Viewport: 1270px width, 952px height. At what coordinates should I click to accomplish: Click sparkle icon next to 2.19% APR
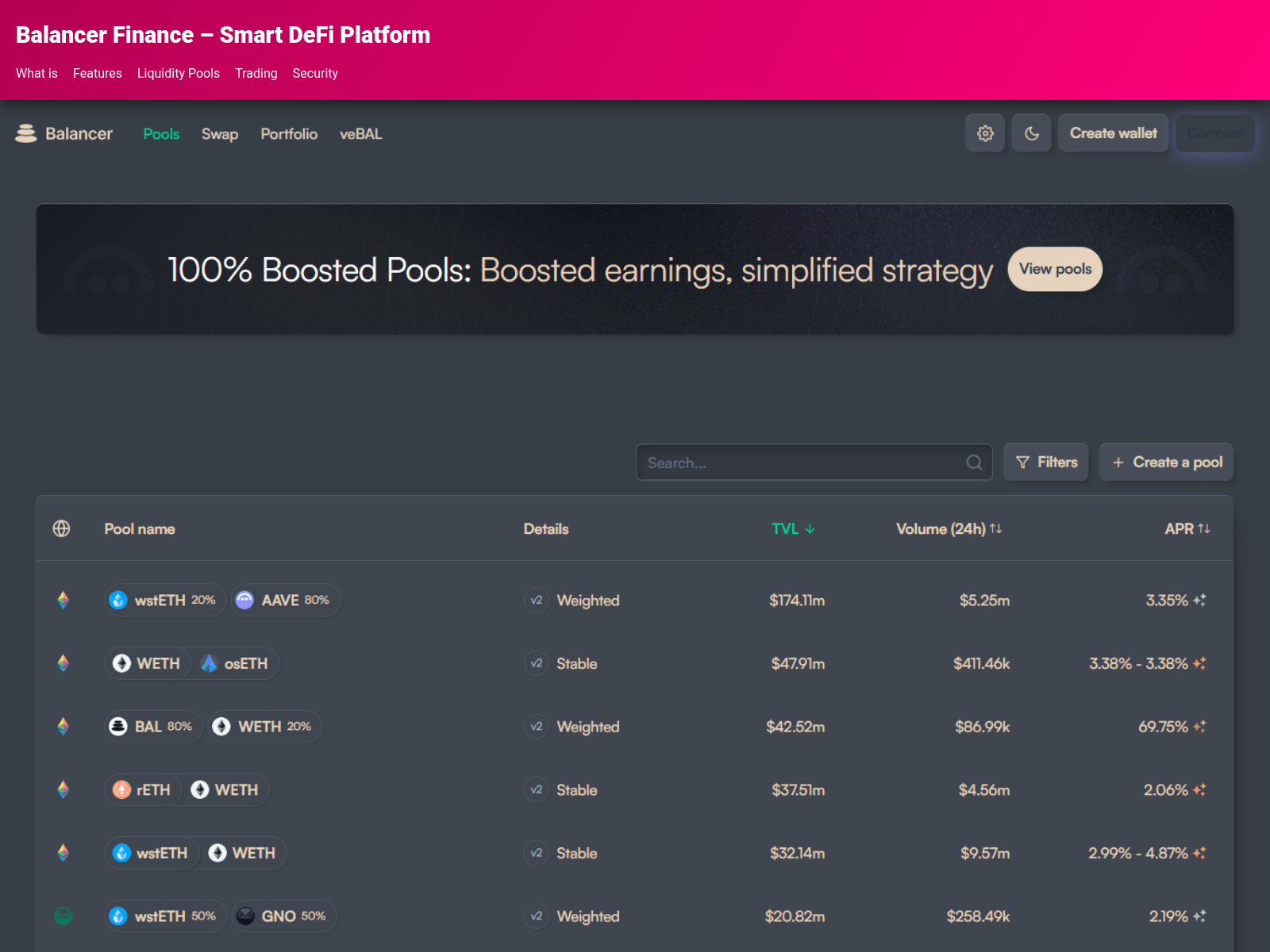pos(1199,916)
